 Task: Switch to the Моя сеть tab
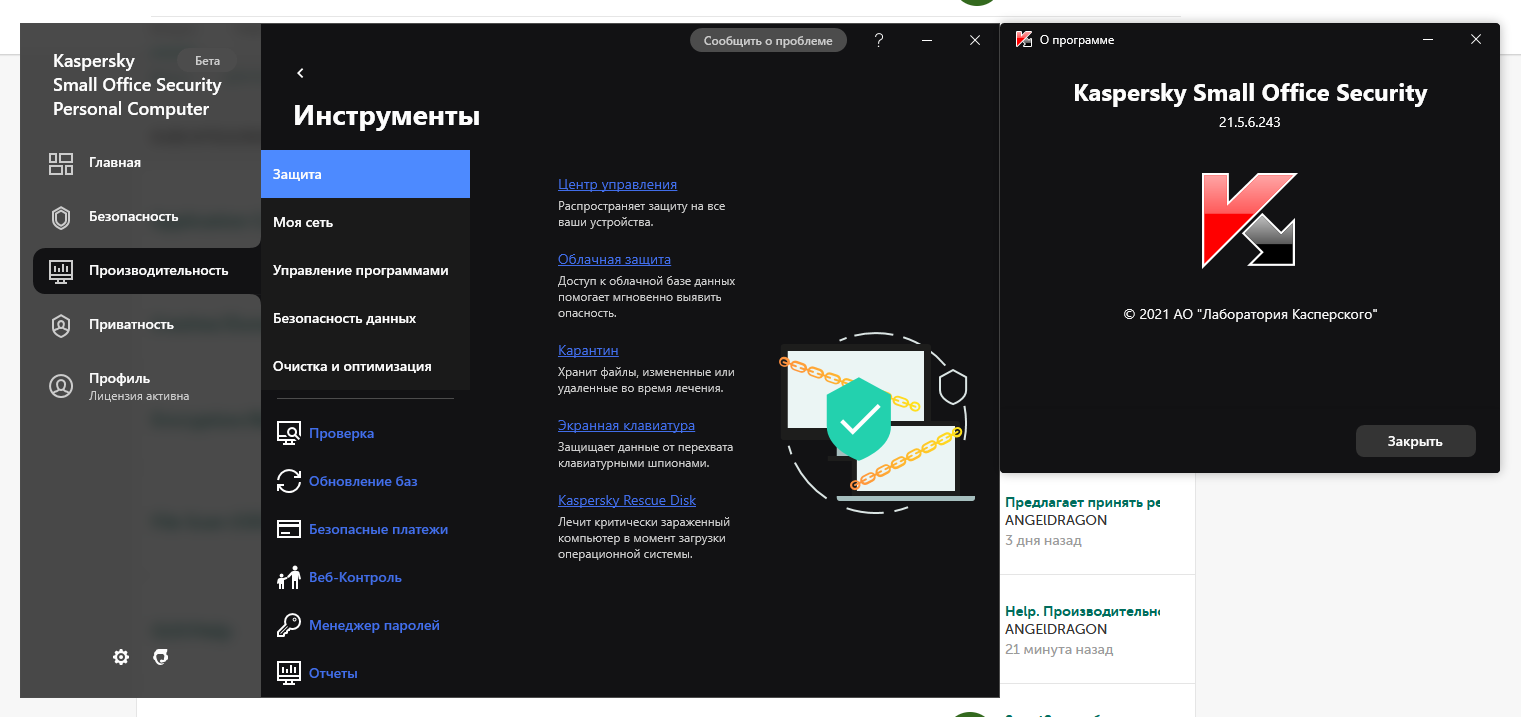(365, 222)
